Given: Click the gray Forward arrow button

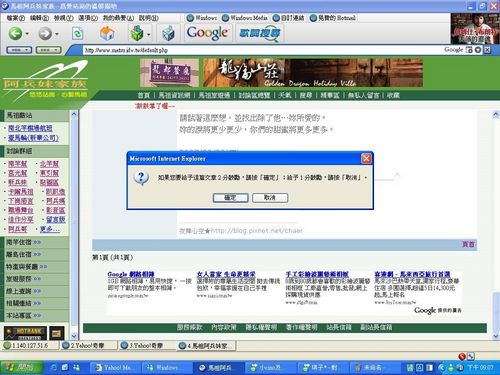Looking at the screenshot, I should tap(45, 33).
